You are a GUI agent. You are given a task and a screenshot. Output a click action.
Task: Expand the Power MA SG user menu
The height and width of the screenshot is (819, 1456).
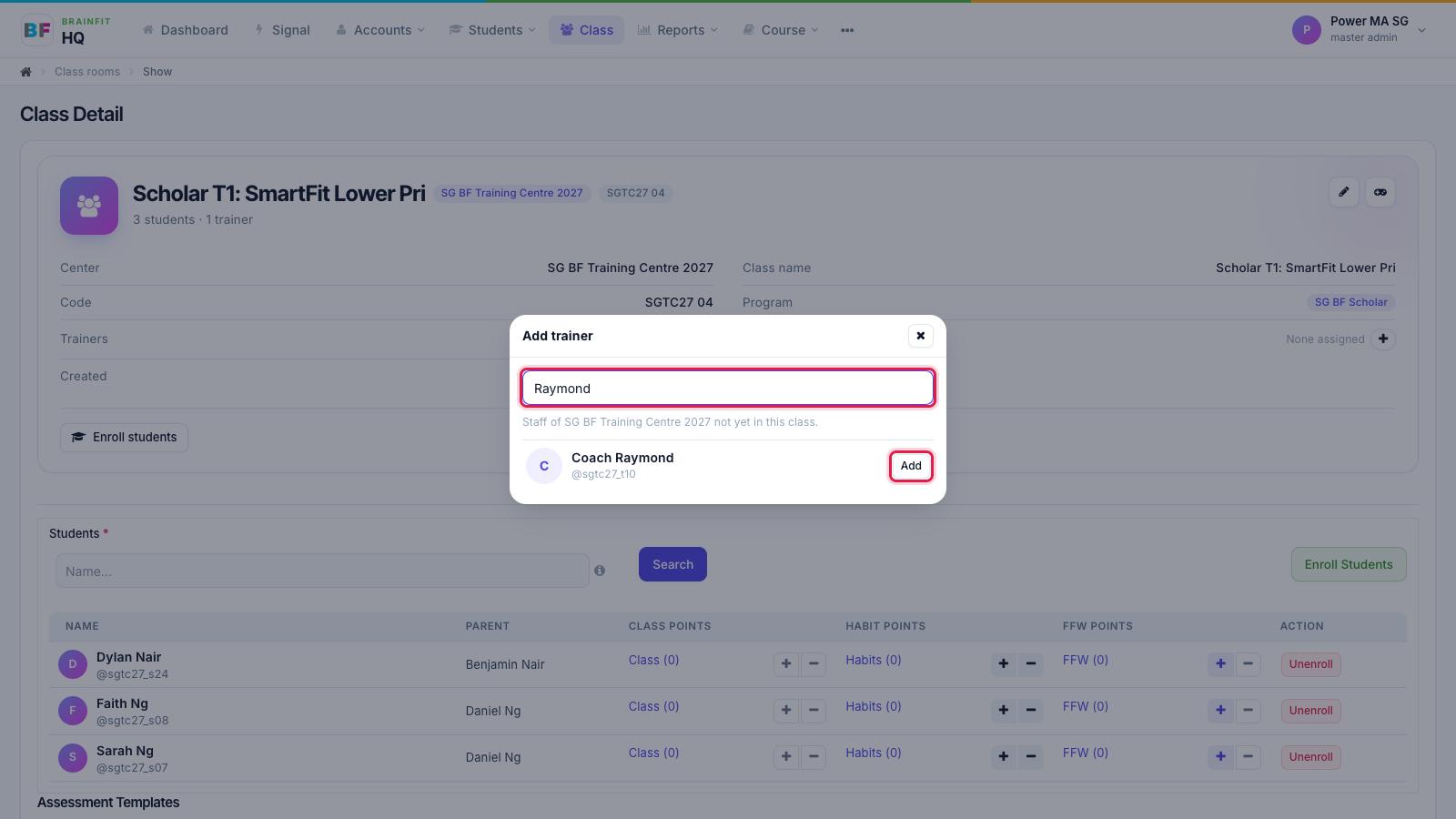tap(1360, 30)
